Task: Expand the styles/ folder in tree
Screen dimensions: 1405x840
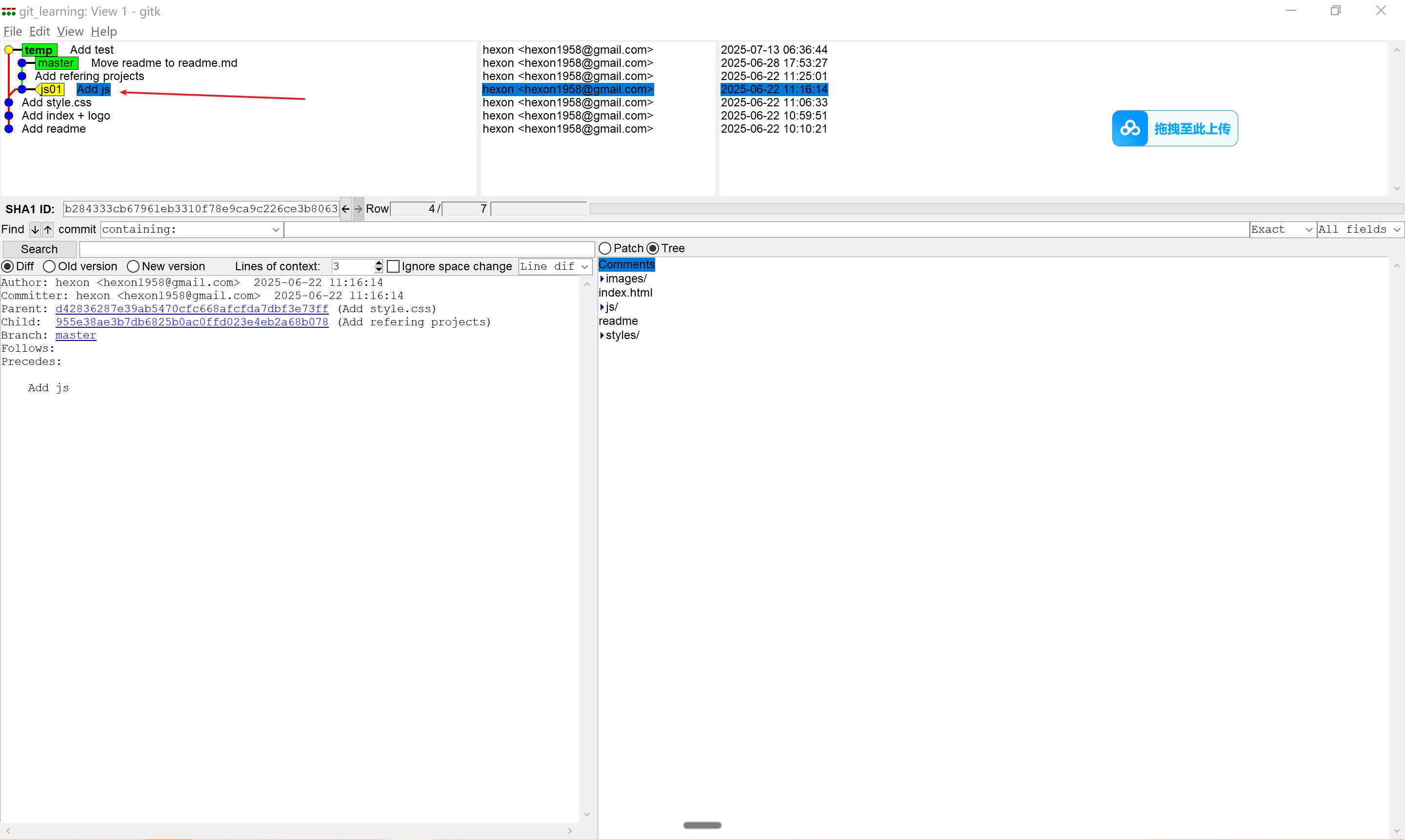Action: [x=602, y=335]
